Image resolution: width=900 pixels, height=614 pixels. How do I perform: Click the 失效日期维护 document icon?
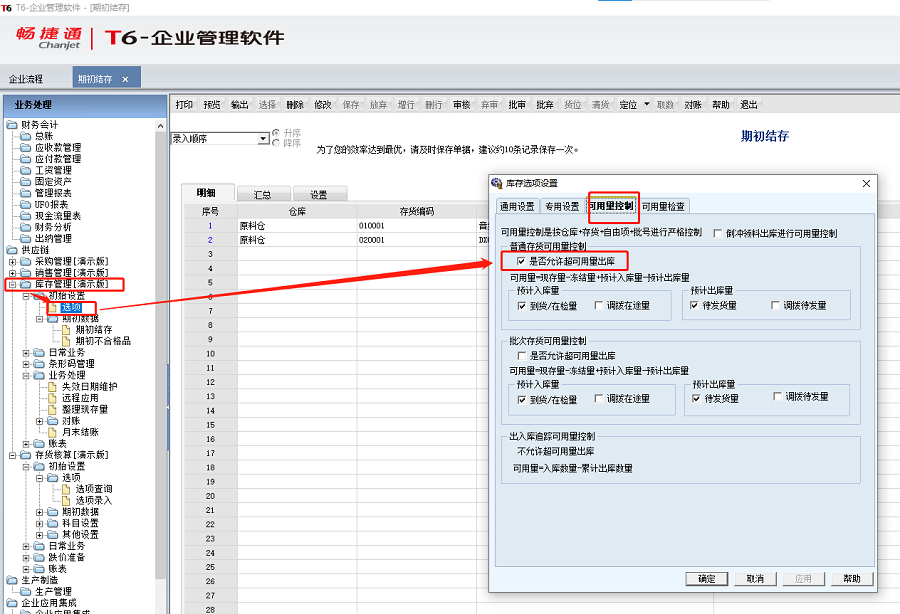pos(52,387)
